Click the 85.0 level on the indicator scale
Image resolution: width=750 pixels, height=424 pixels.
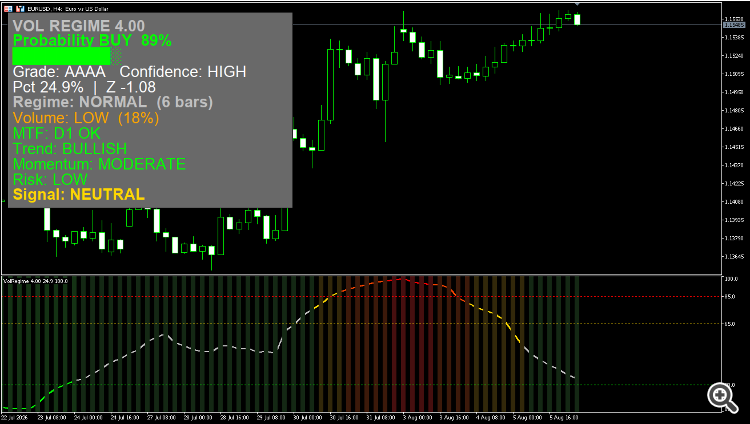click(730, 297)
